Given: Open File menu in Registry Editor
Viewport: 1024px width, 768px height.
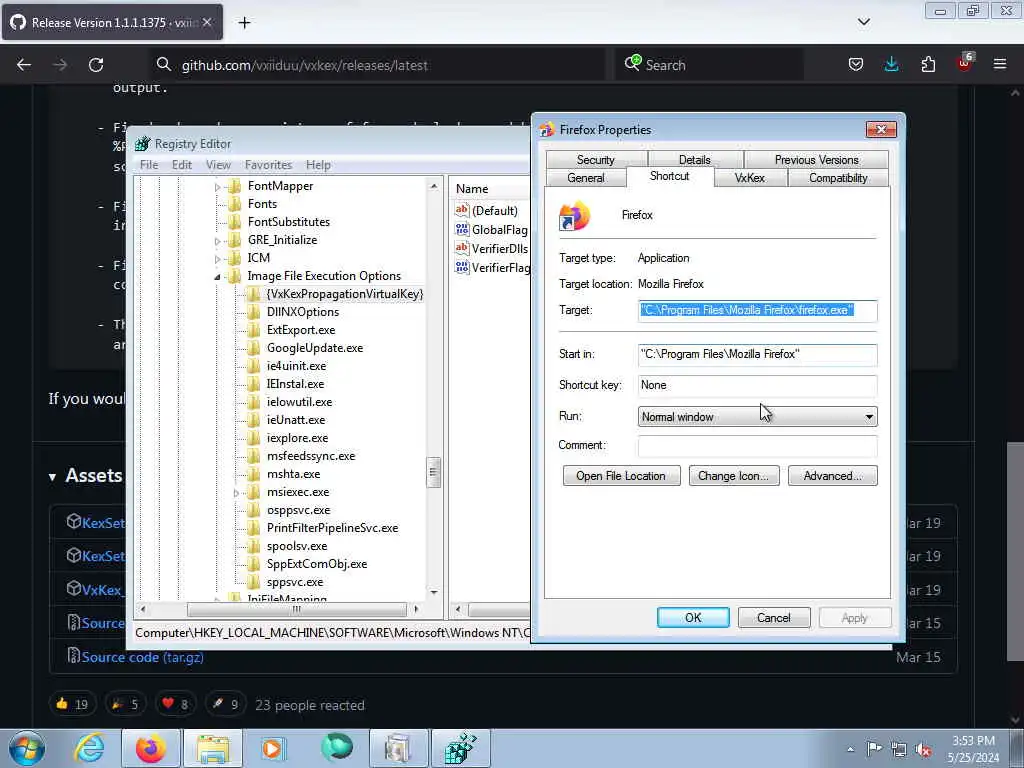Looking at the screenshot, I should (149, 165).
